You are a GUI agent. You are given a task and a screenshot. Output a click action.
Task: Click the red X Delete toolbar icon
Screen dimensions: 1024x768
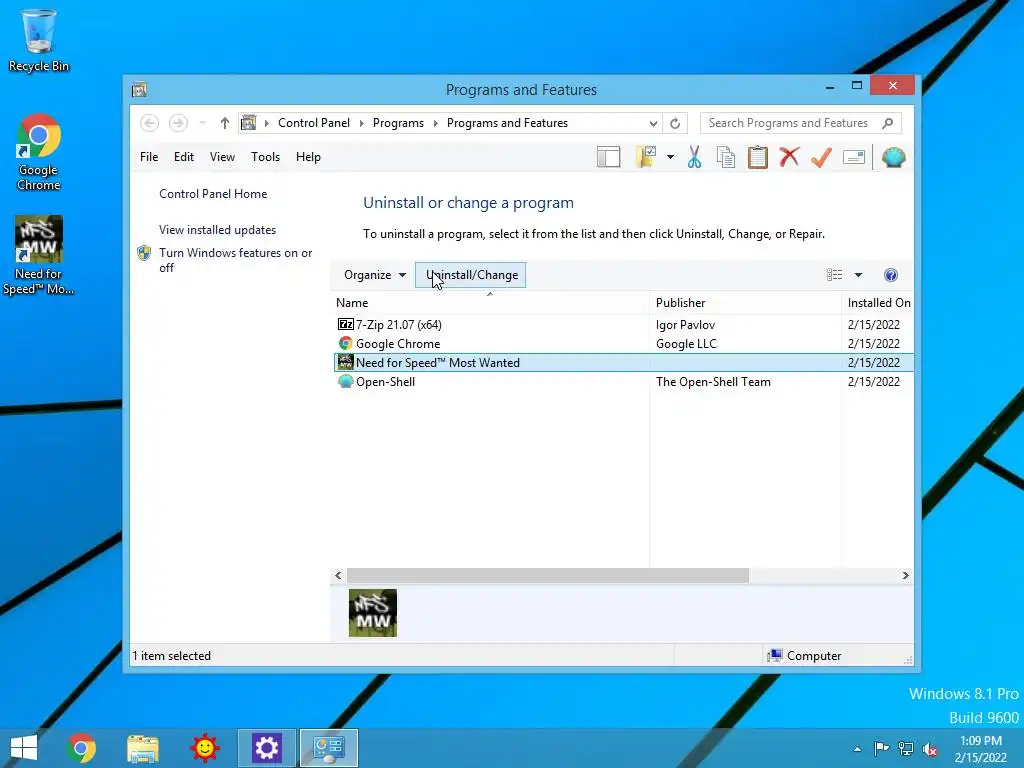click(789, 157)
